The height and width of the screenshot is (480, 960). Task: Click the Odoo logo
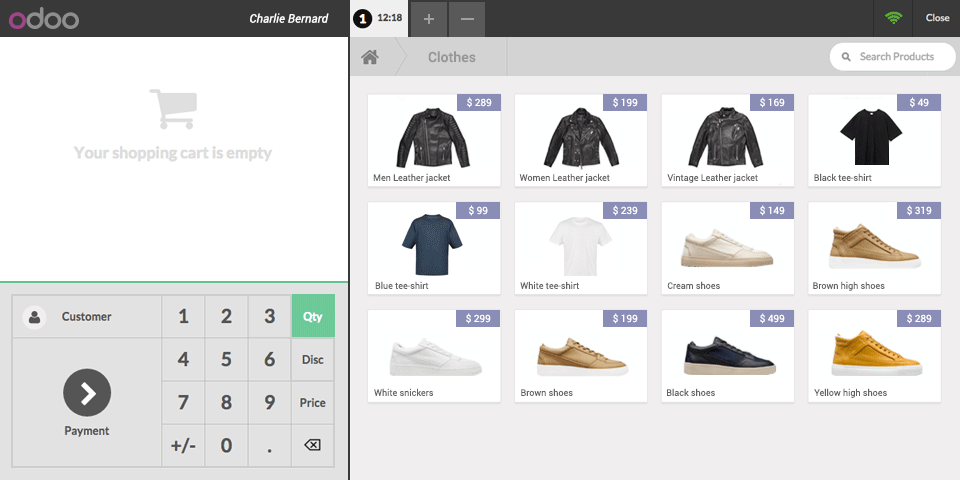coord(43,19)
